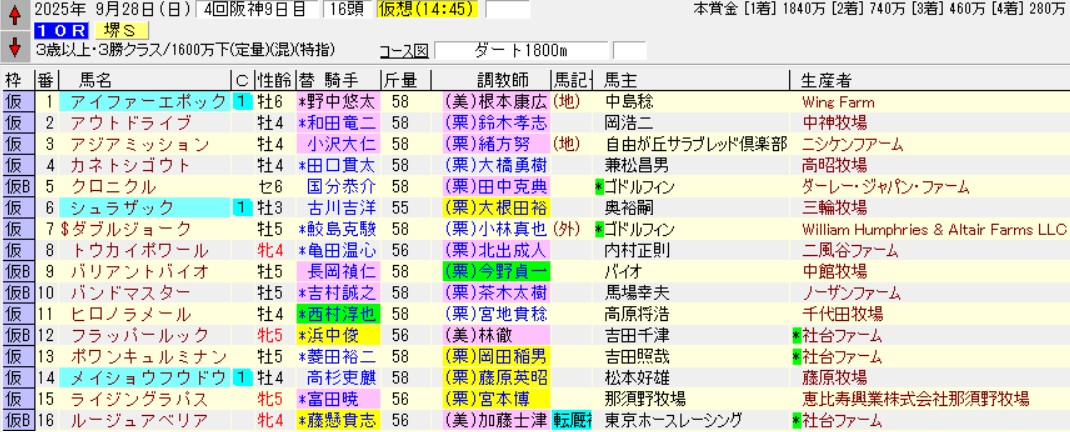The width and height of the screenshot is (1070, 432).
Task: Click the 調教師 column header
Action: 493,80
